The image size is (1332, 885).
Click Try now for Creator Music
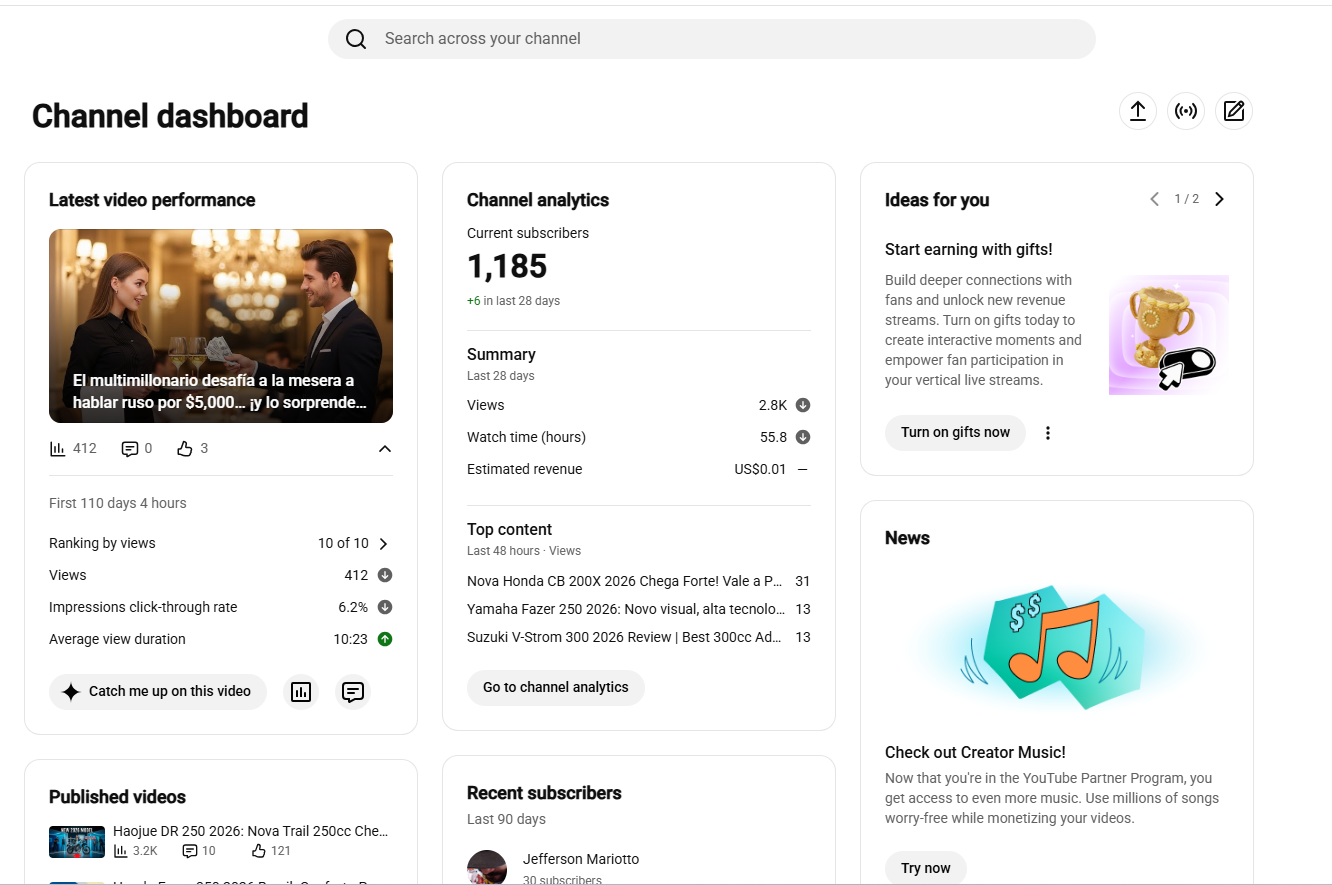926,868
